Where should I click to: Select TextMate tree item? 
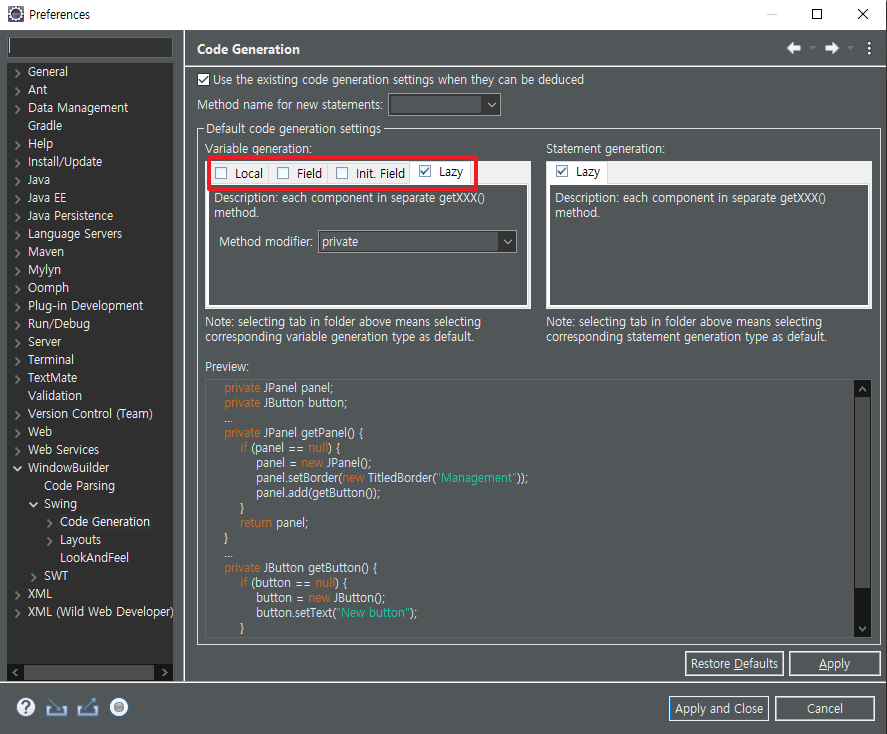click(53, 377)
